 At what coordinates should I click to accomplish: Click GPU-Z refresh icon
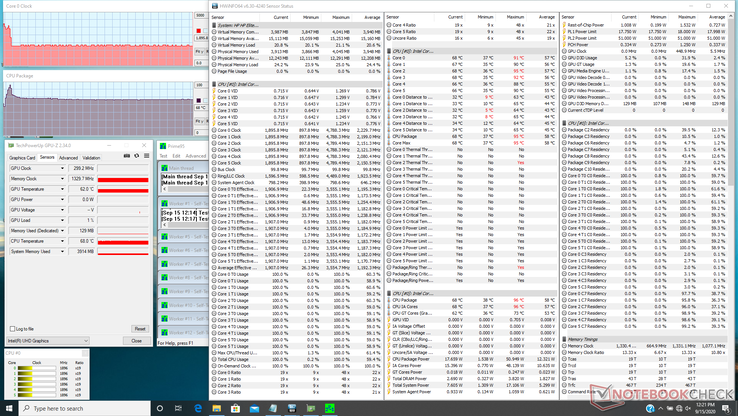pos(136,156)
